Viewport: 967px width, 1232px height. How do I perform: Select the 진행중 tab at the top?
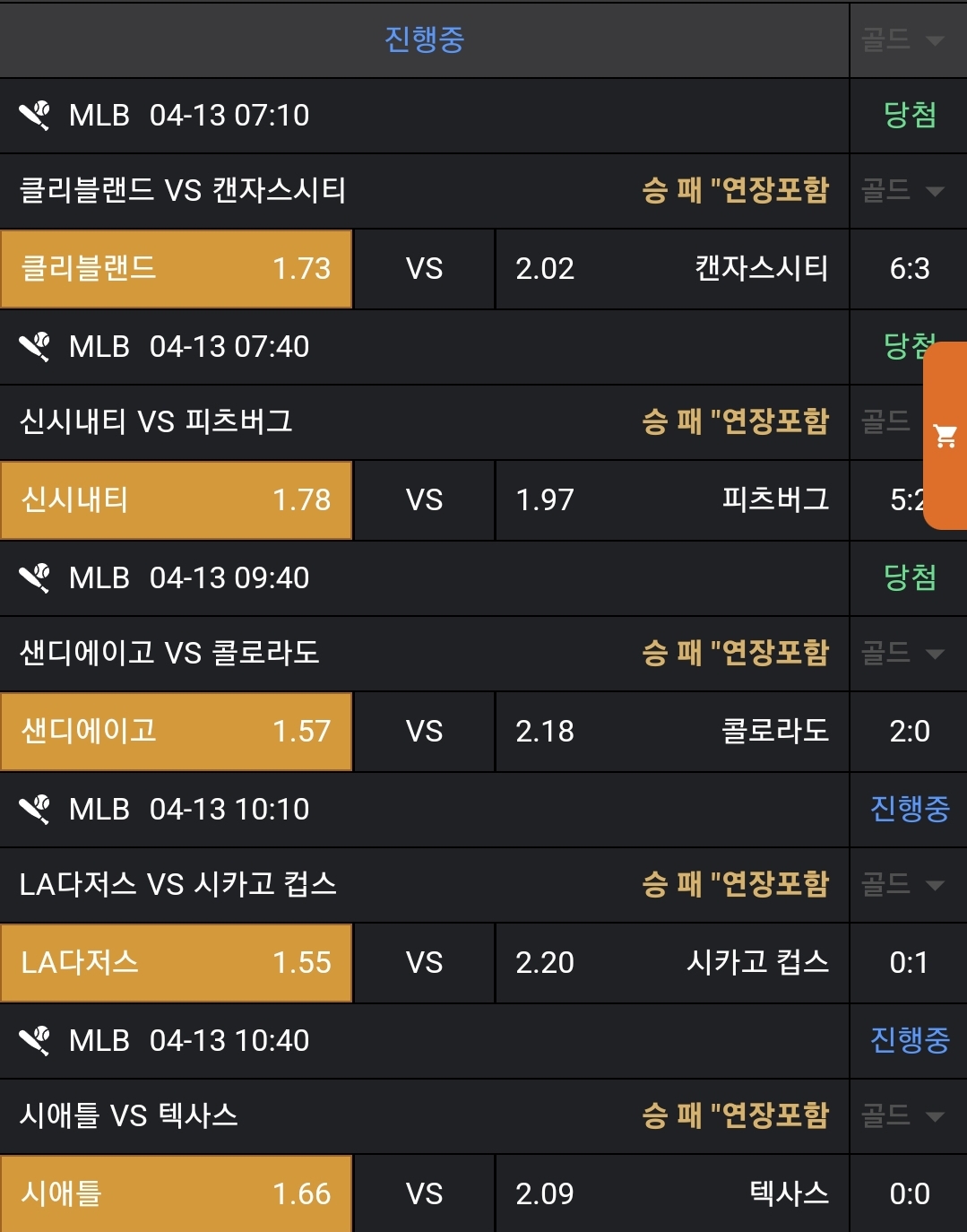pyautogui.click(x=424, y=39)
